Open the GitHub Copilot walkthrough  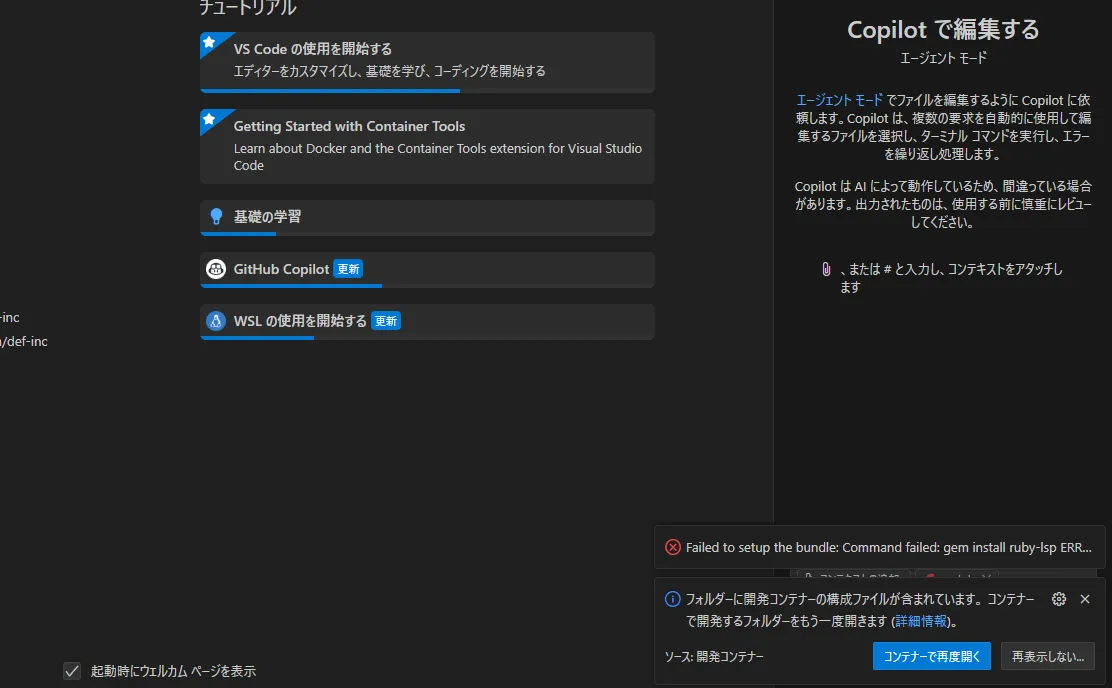(x=427, y=270)
